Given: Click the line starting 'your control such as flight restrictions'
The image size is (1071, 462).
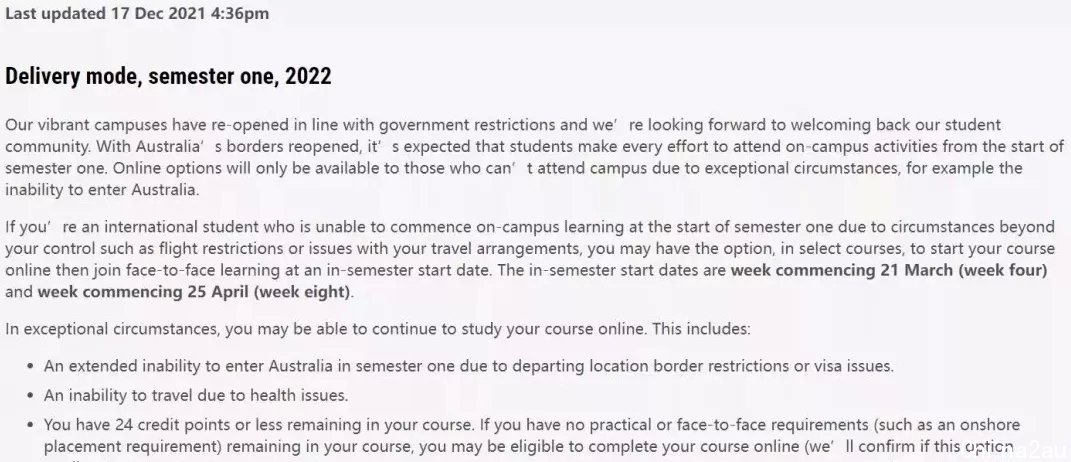Looking at the screenshot, I should click(x=529, y=248).
